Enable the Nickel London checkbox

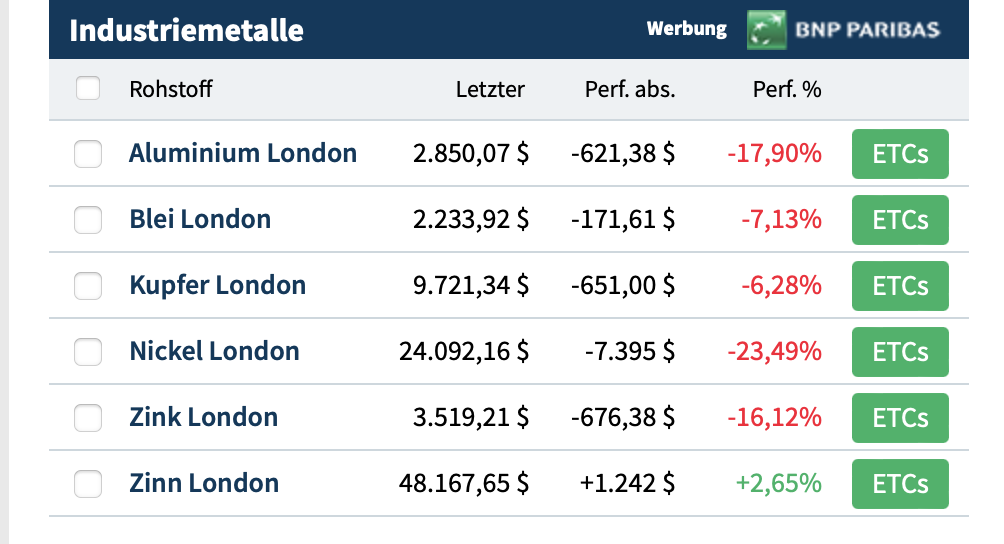pos(88,352)
